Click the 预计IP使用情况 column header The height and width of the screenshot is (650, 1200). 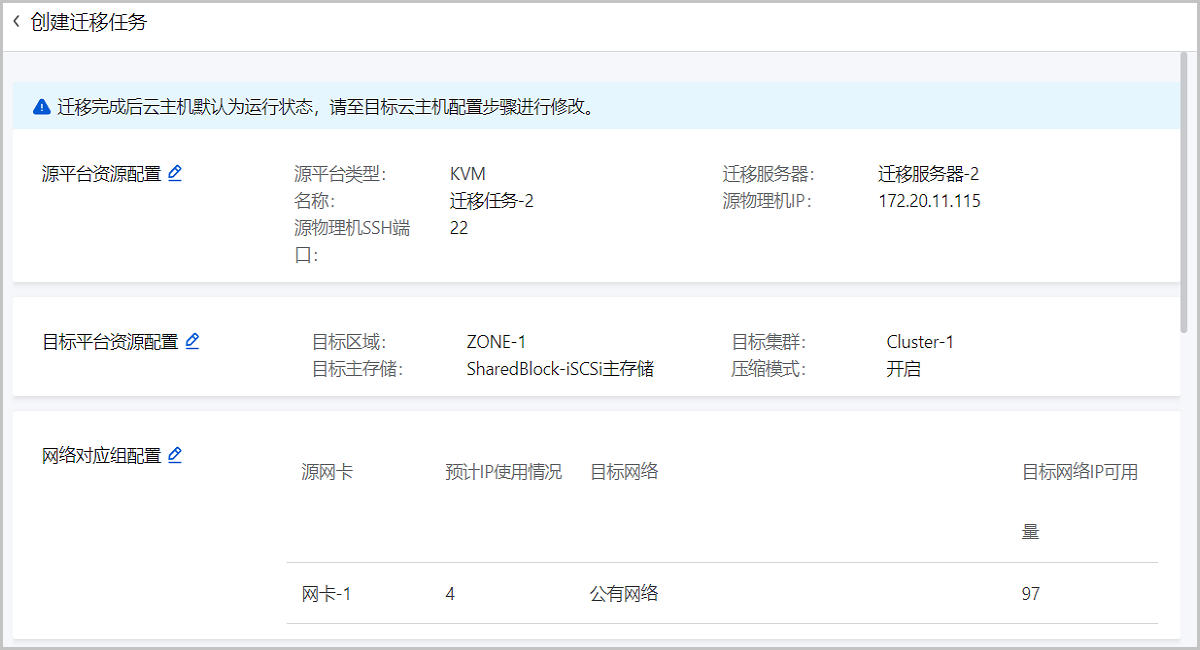(x=504, y=472)
